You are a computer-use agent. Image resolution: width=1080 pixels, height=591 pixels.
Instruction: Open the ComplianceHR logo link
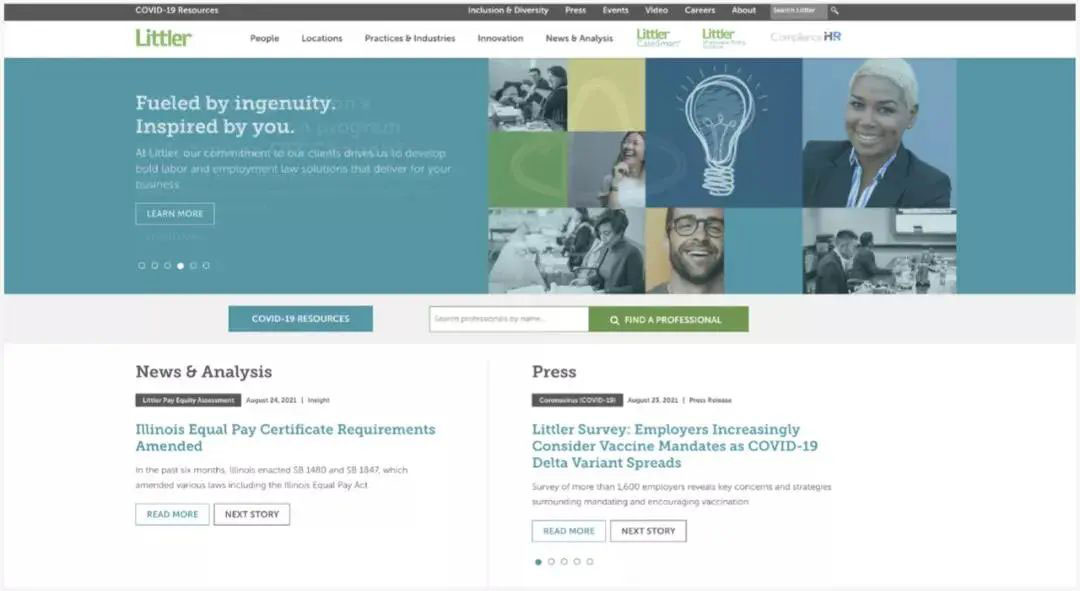pyautogui.click(x=805, y=37)
